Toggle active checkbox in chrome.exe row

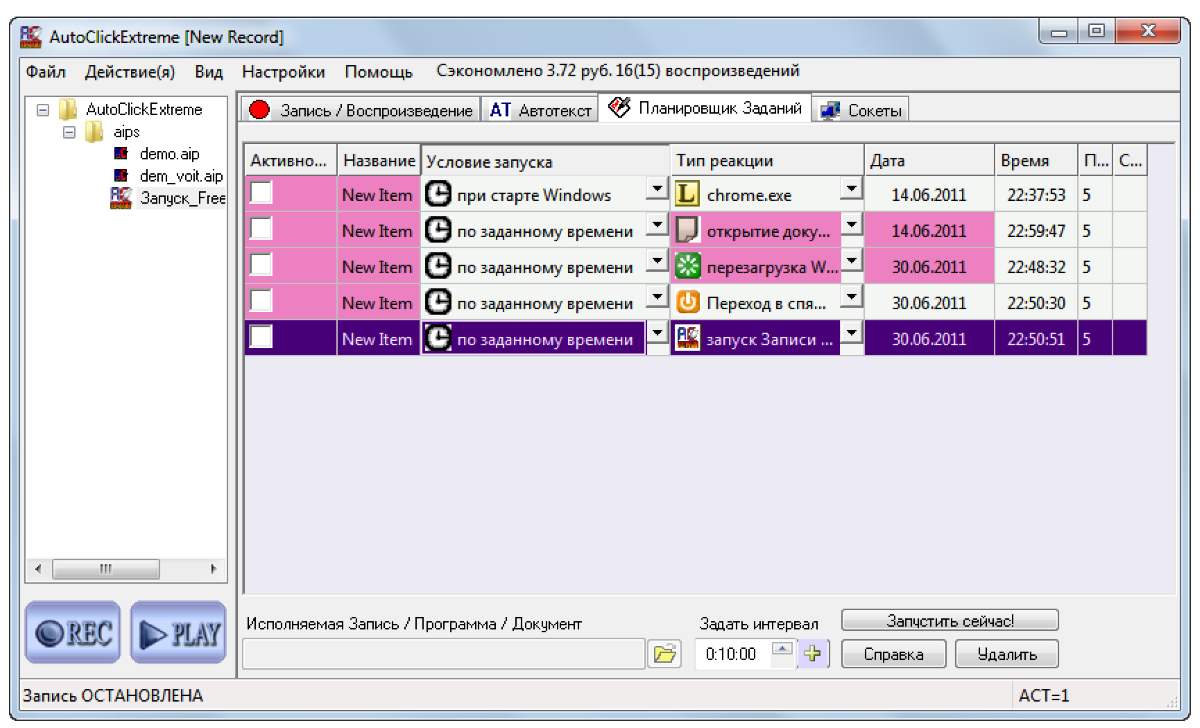pos(261,193)
